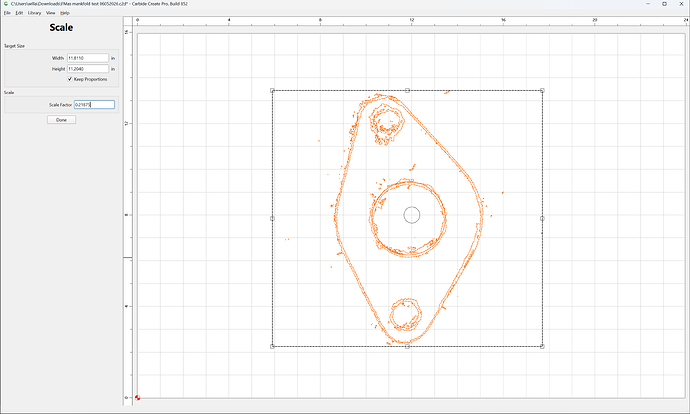The height and width of the screenshot is (414, 690).
Task: Click the top-right selection handle
Action: (x=542, y=91)
